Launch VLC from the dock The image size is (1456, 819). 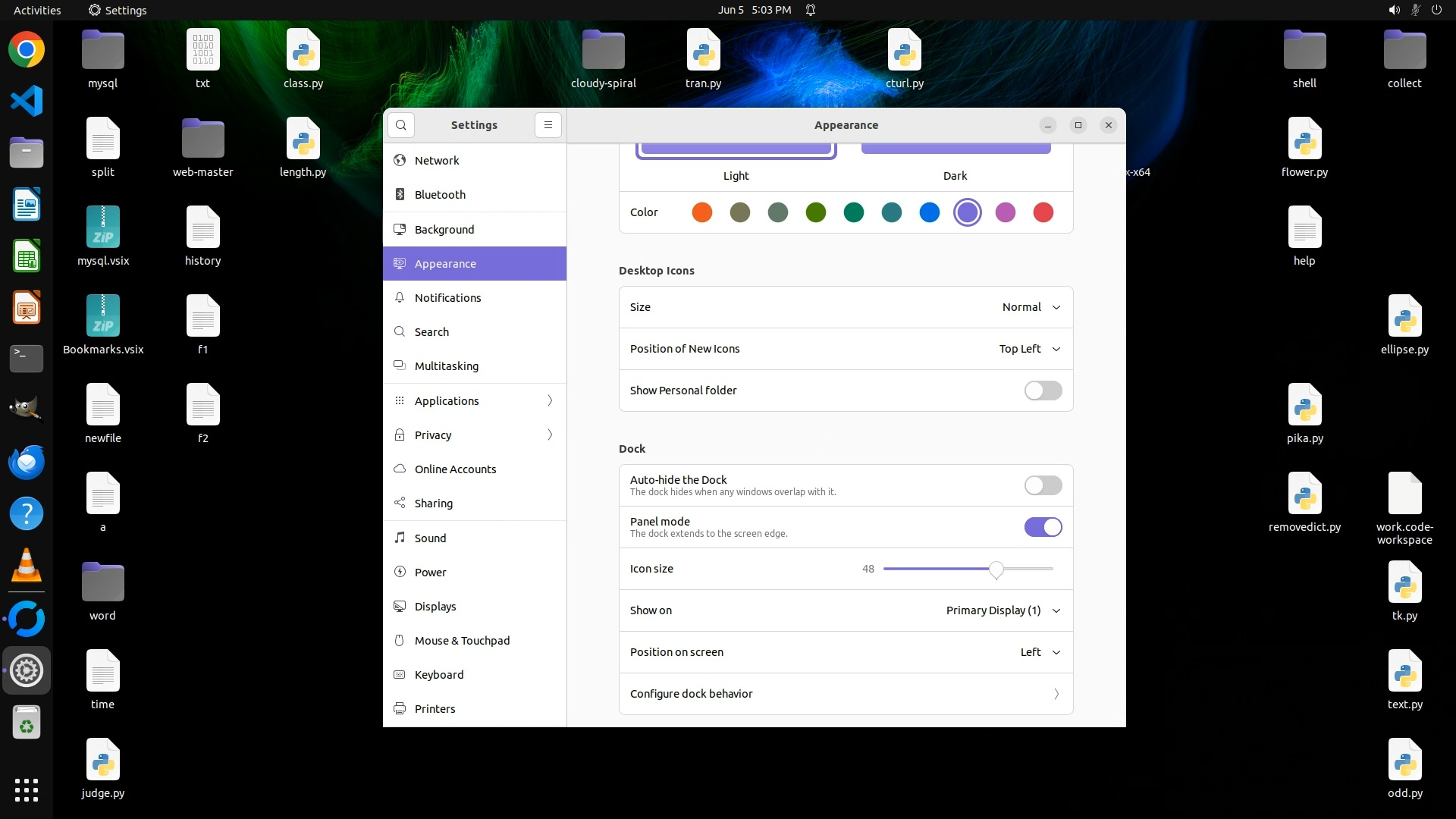27,565
